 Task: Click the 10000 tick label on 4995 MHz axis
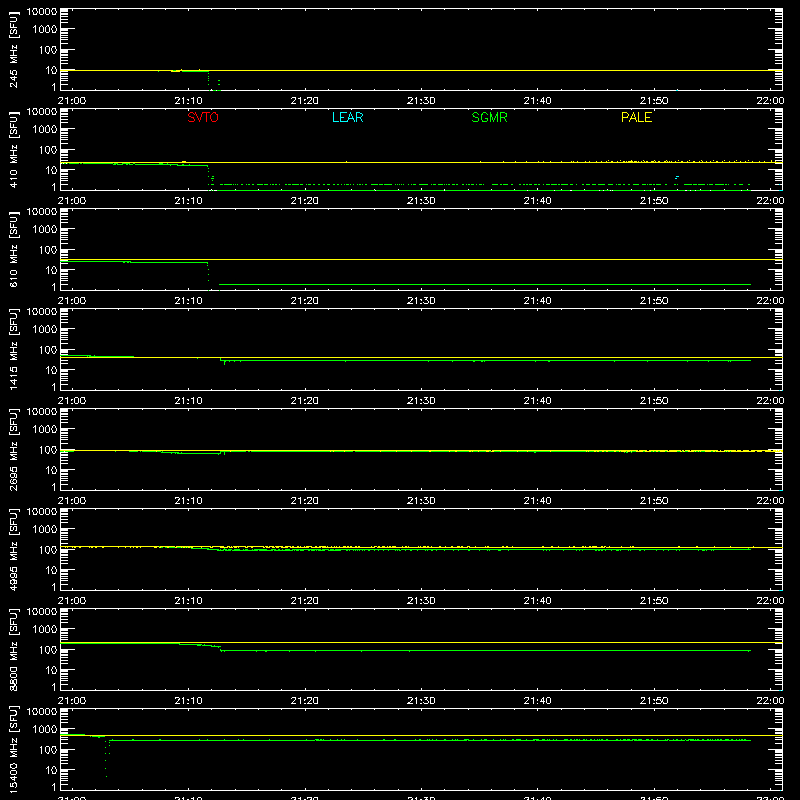coord(42,512)
